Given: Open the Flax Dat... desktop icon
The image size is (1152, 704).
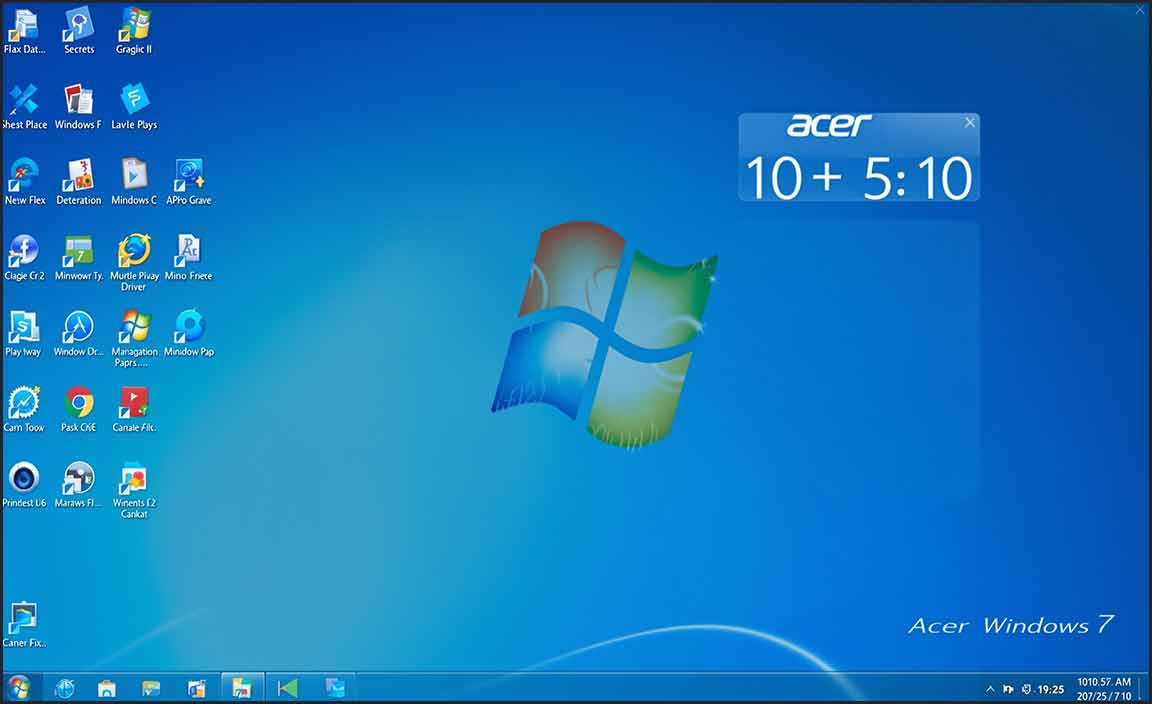Looking at the screenshot, I should 24,31.
